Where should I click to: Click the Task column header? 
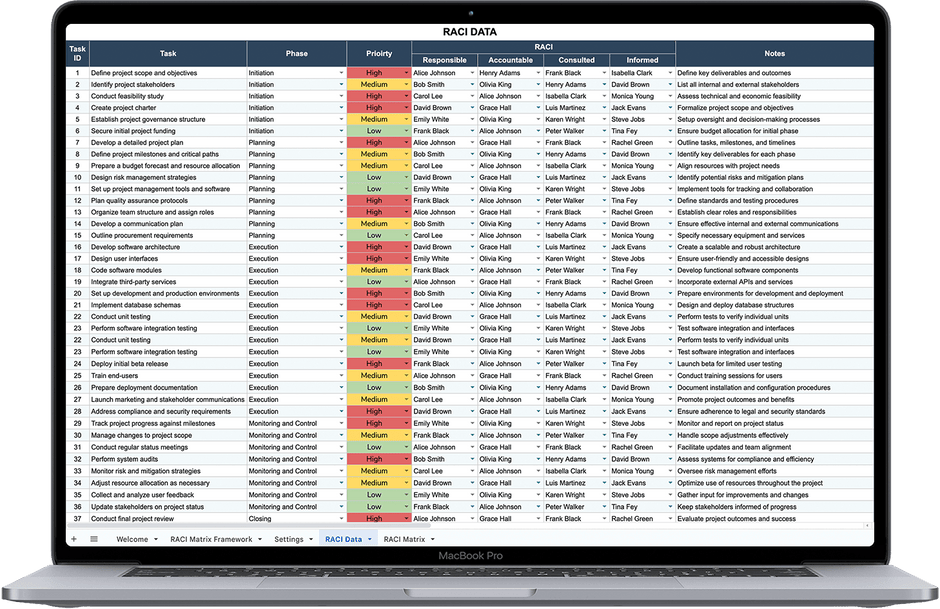point(168,53)
